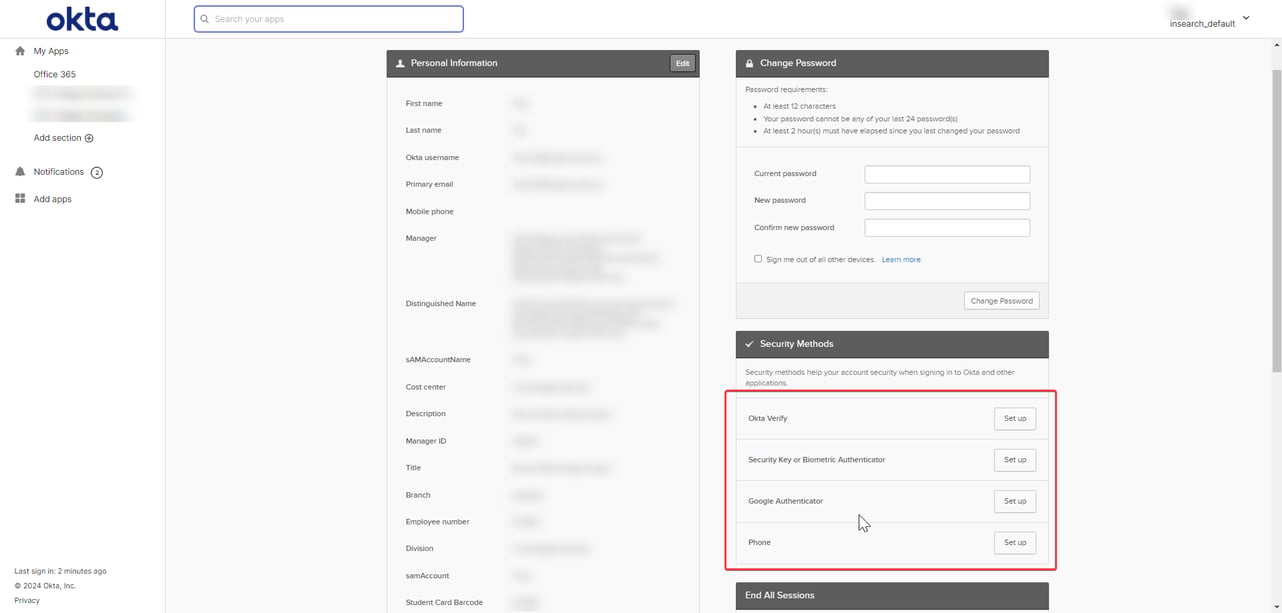Click the Division label
The width and height of the screenshot is (1282, 613).
(420, 549)
